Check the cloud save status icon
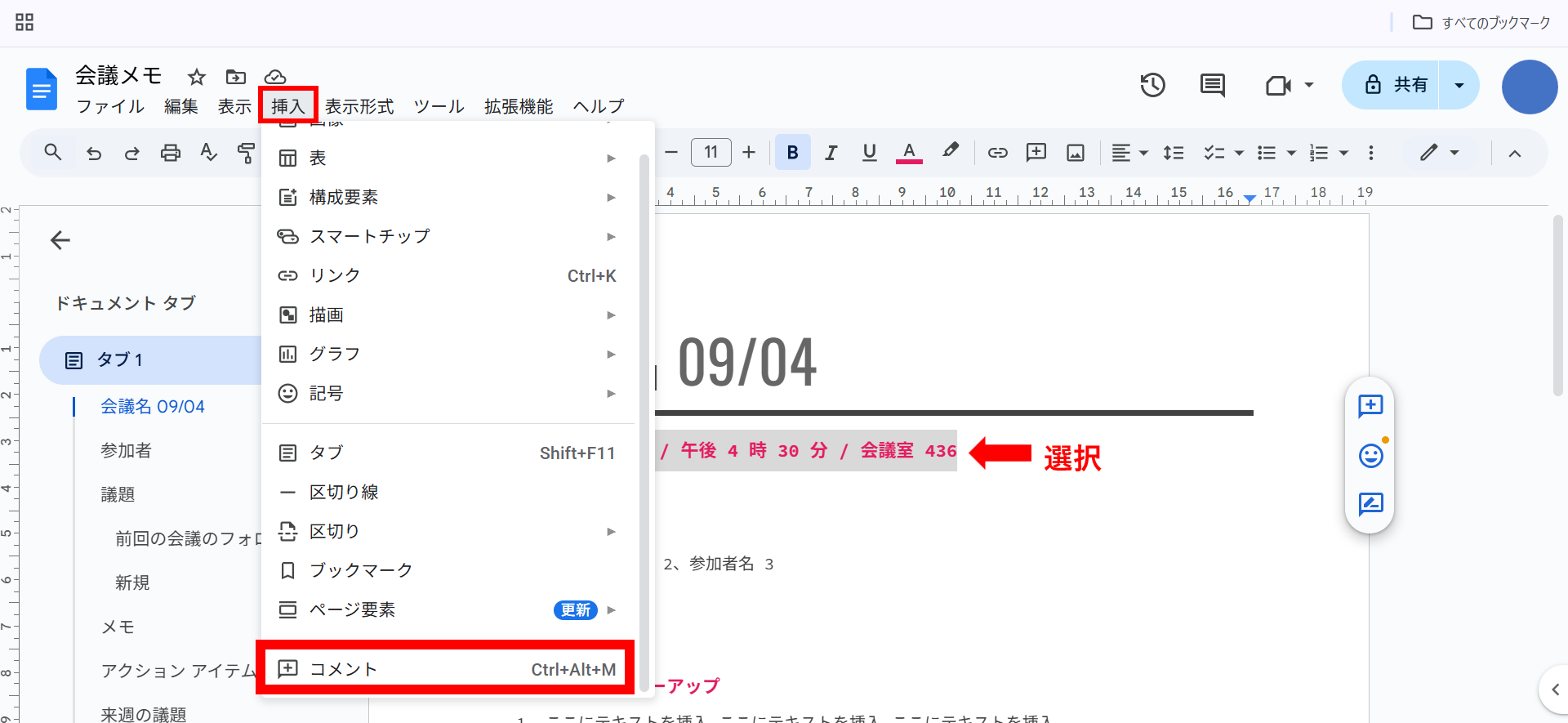 coord(275,77)
